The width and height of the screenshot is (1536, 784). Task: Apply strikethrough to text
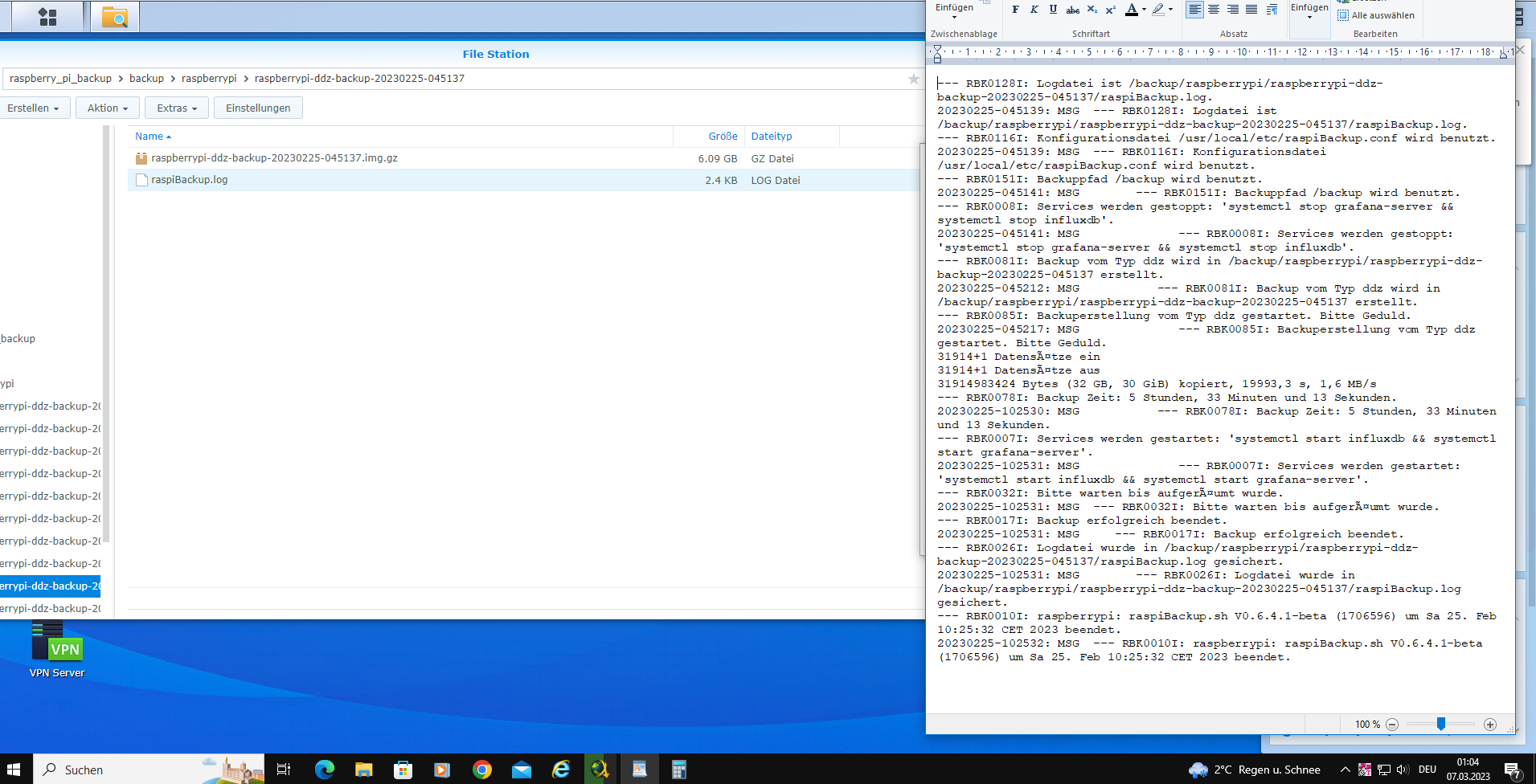click(1072, 10)
